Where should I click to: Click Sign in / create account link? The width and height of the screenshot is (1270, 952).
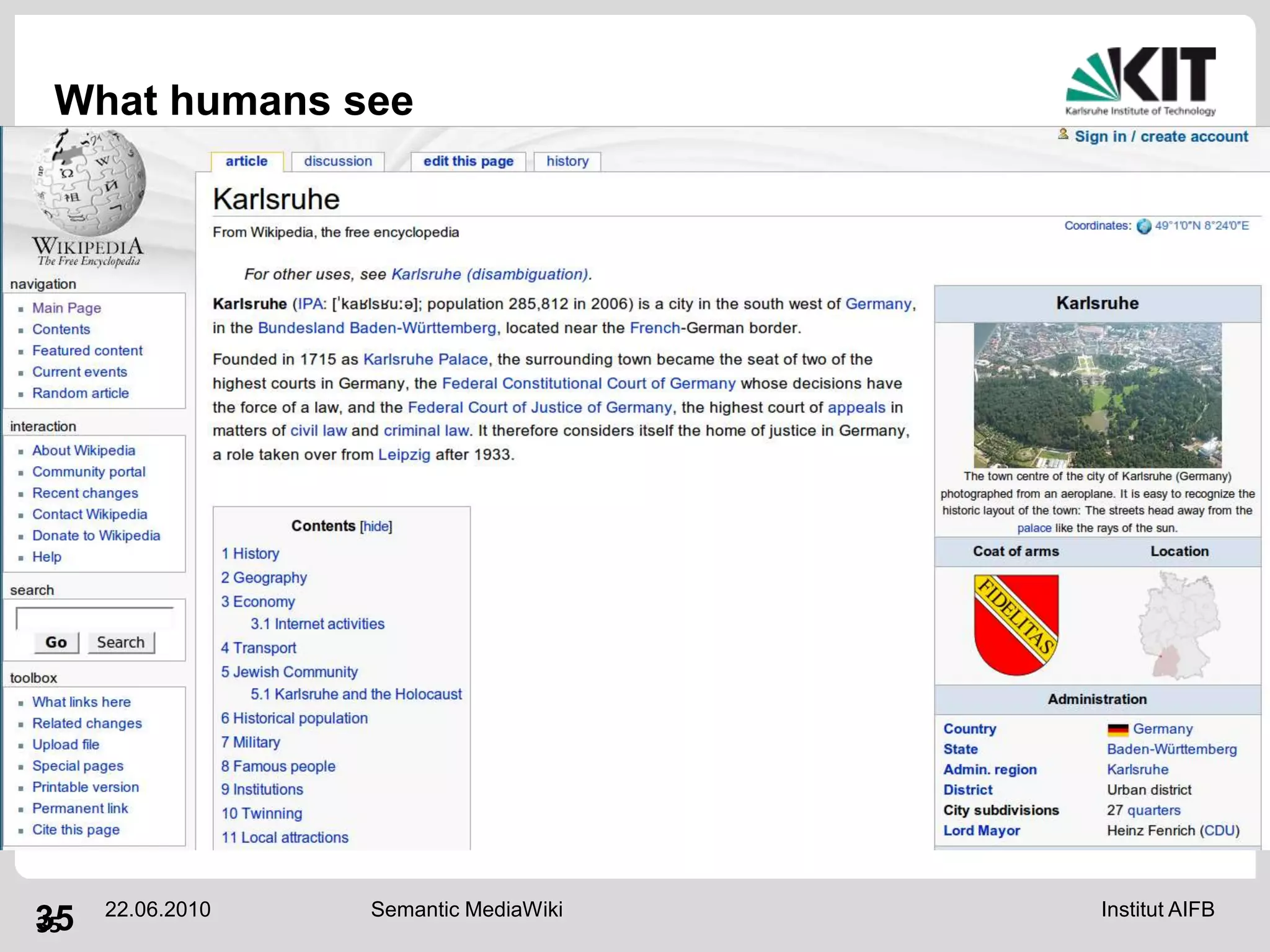(x=1161, y=136)
